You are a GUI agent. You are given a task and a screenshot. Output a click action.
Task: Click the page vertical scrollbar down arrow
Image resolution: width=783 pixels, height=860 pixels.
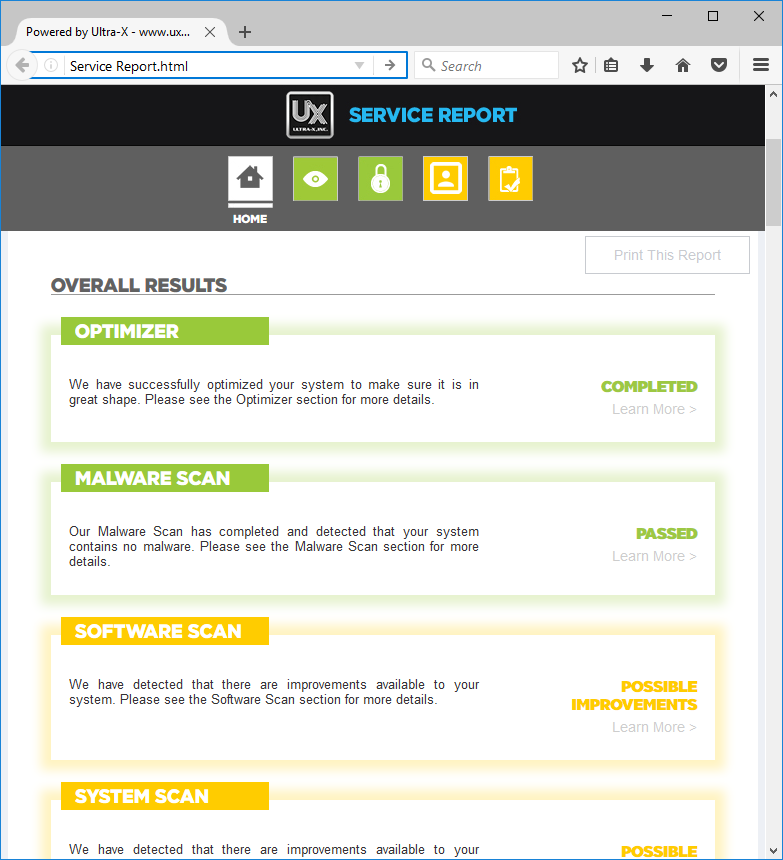coord(774,851)
